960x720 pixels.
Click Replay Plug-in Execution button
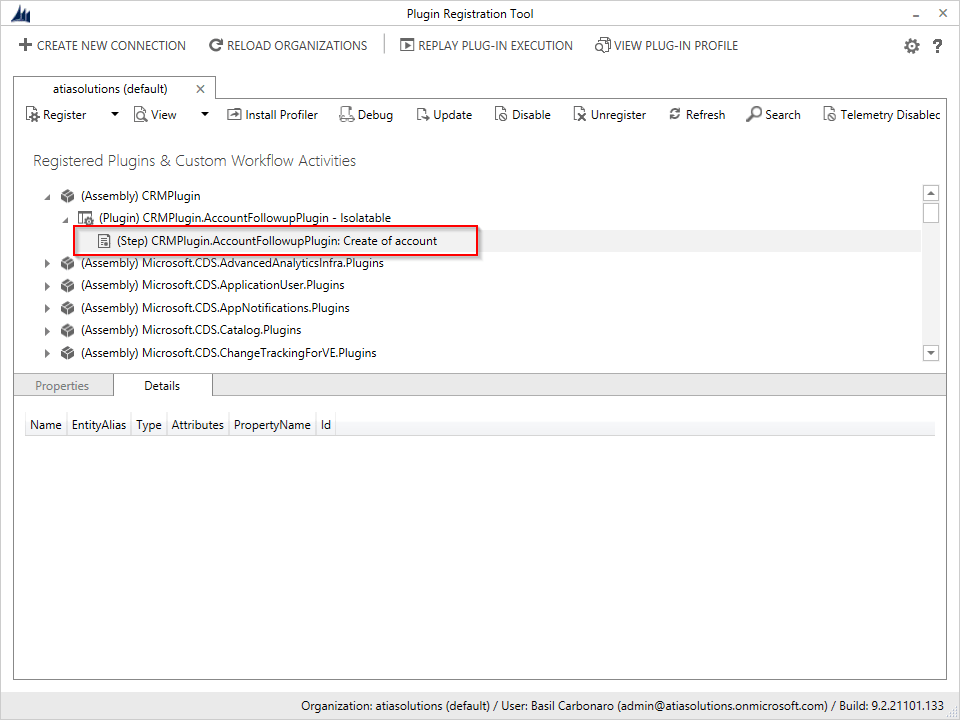(x=486, y=46)
